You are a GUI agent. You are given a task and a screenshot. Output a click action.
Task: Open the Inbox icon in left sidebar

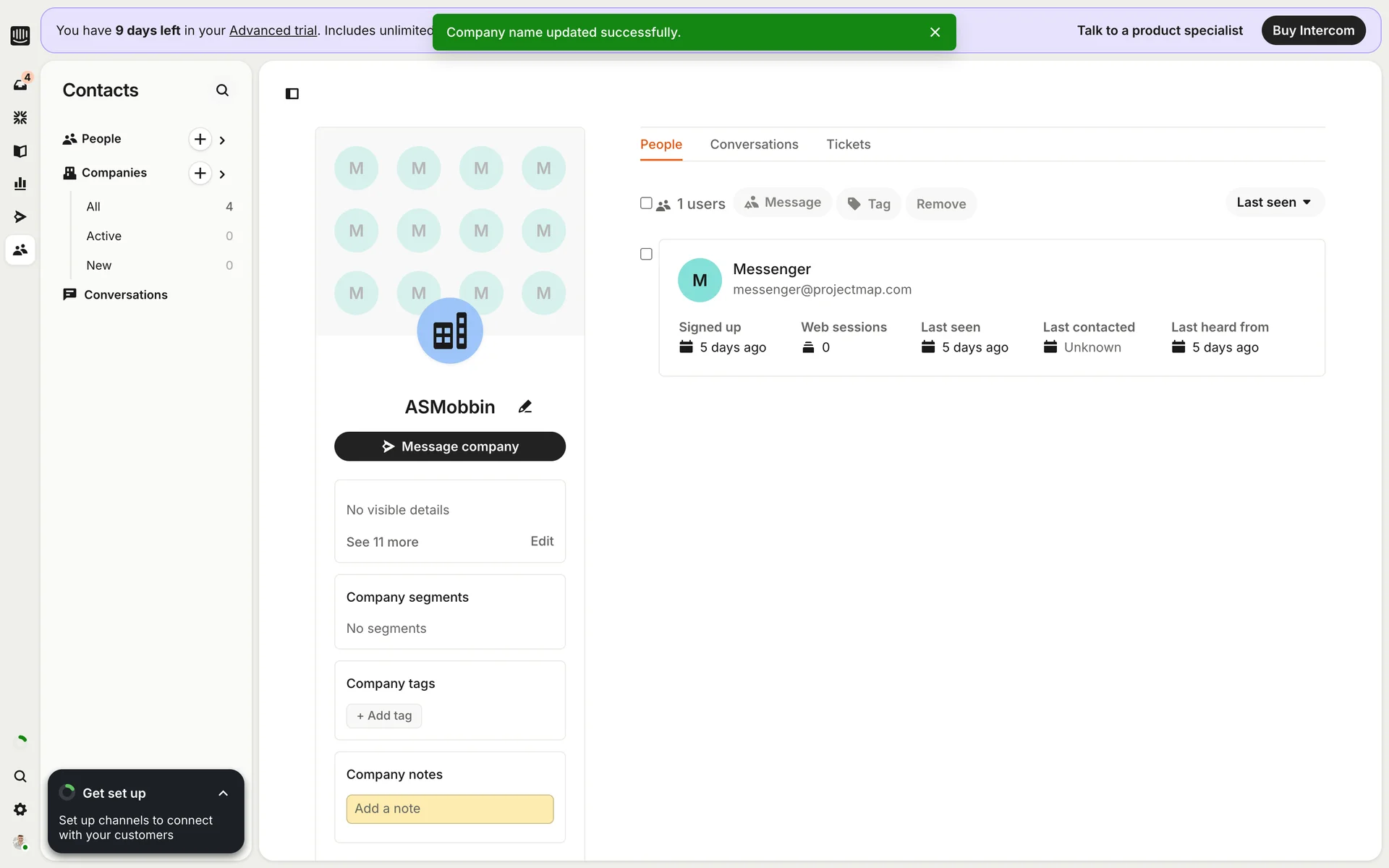point(20,84)
